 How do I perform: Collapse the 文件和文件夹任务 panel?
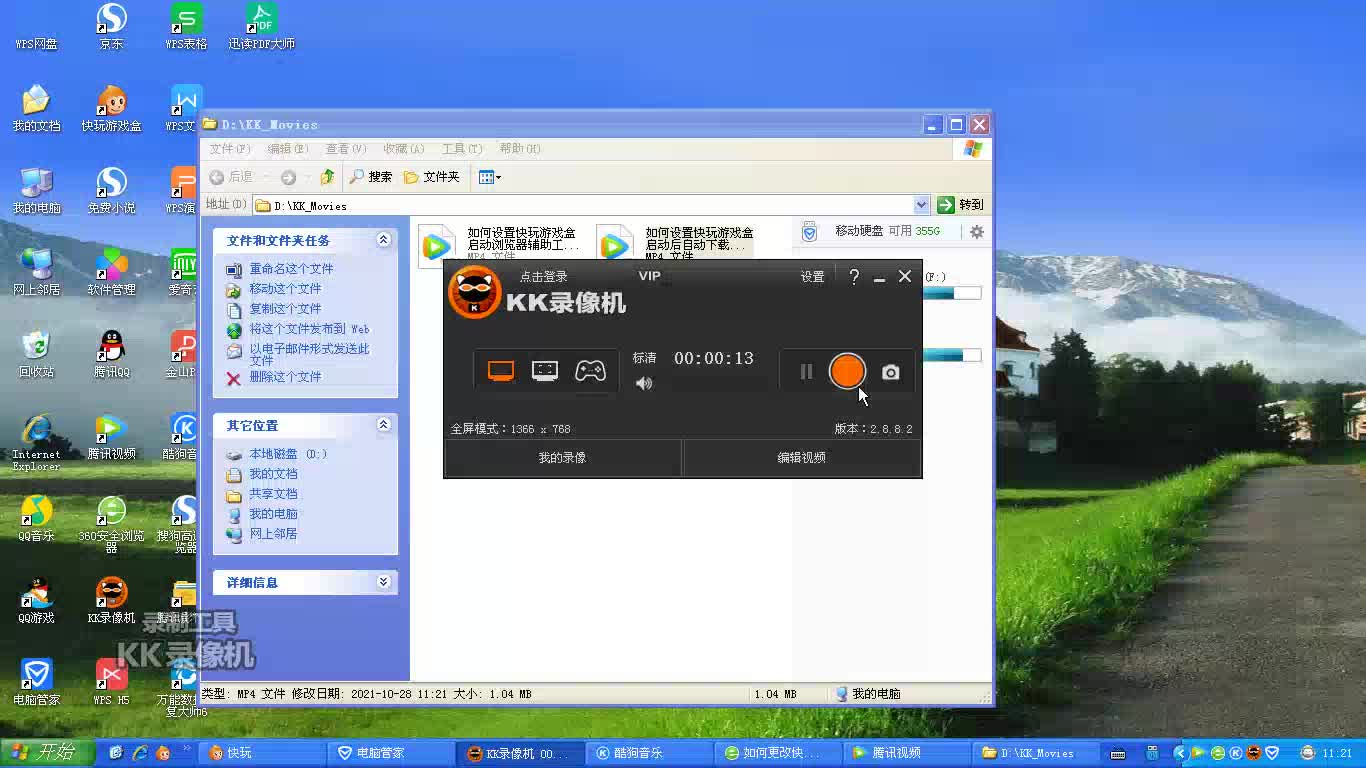[x=383, y=240]
